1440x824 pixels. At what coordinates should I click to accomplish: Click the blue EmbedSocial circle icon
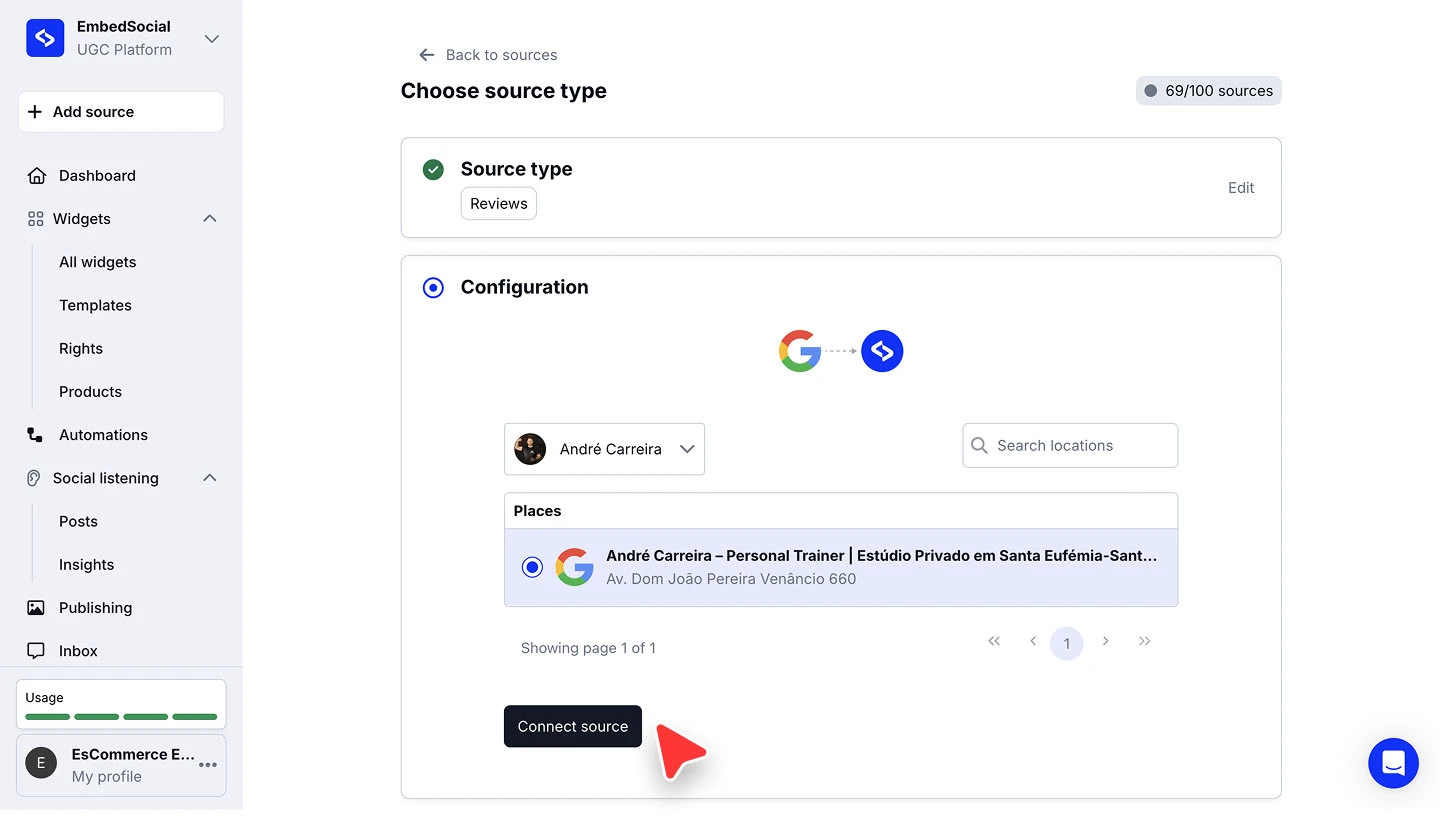(x=882, y=351)
